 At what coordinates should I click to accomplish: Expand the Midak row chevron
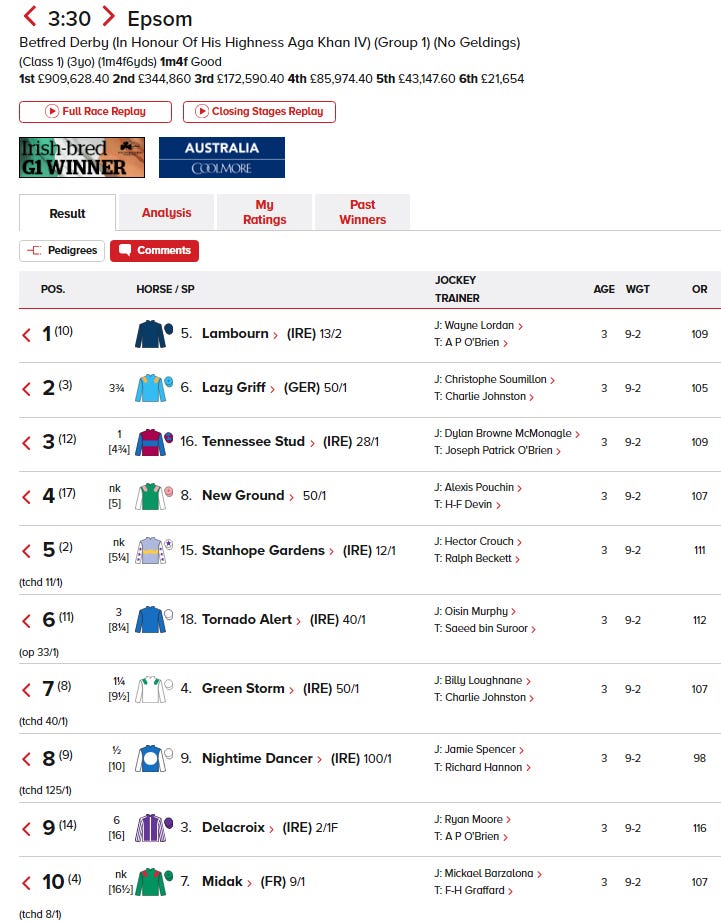(x=26, y=882)
